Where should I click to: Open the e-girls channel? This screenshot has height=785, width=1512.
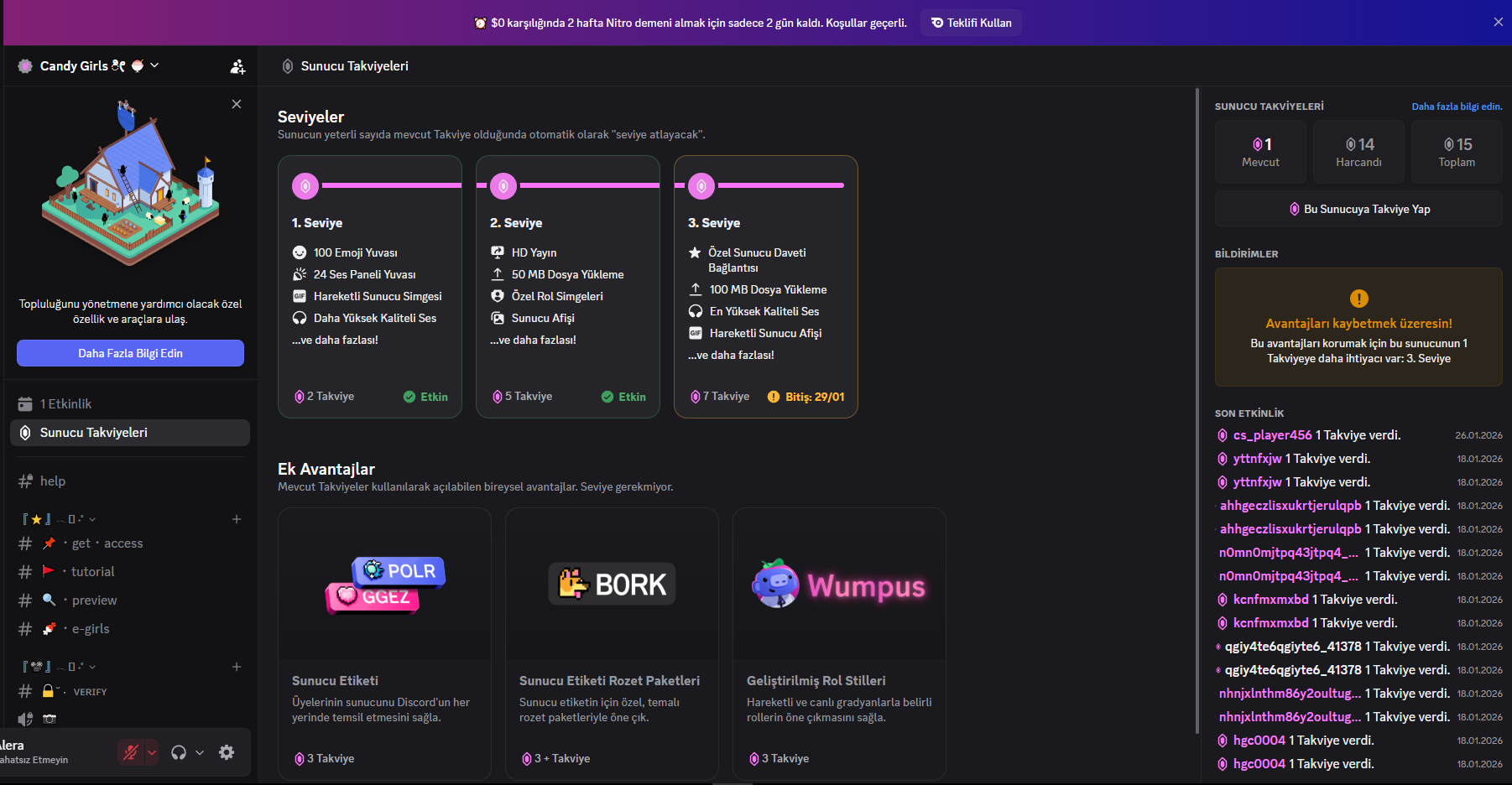pos(130,629)
